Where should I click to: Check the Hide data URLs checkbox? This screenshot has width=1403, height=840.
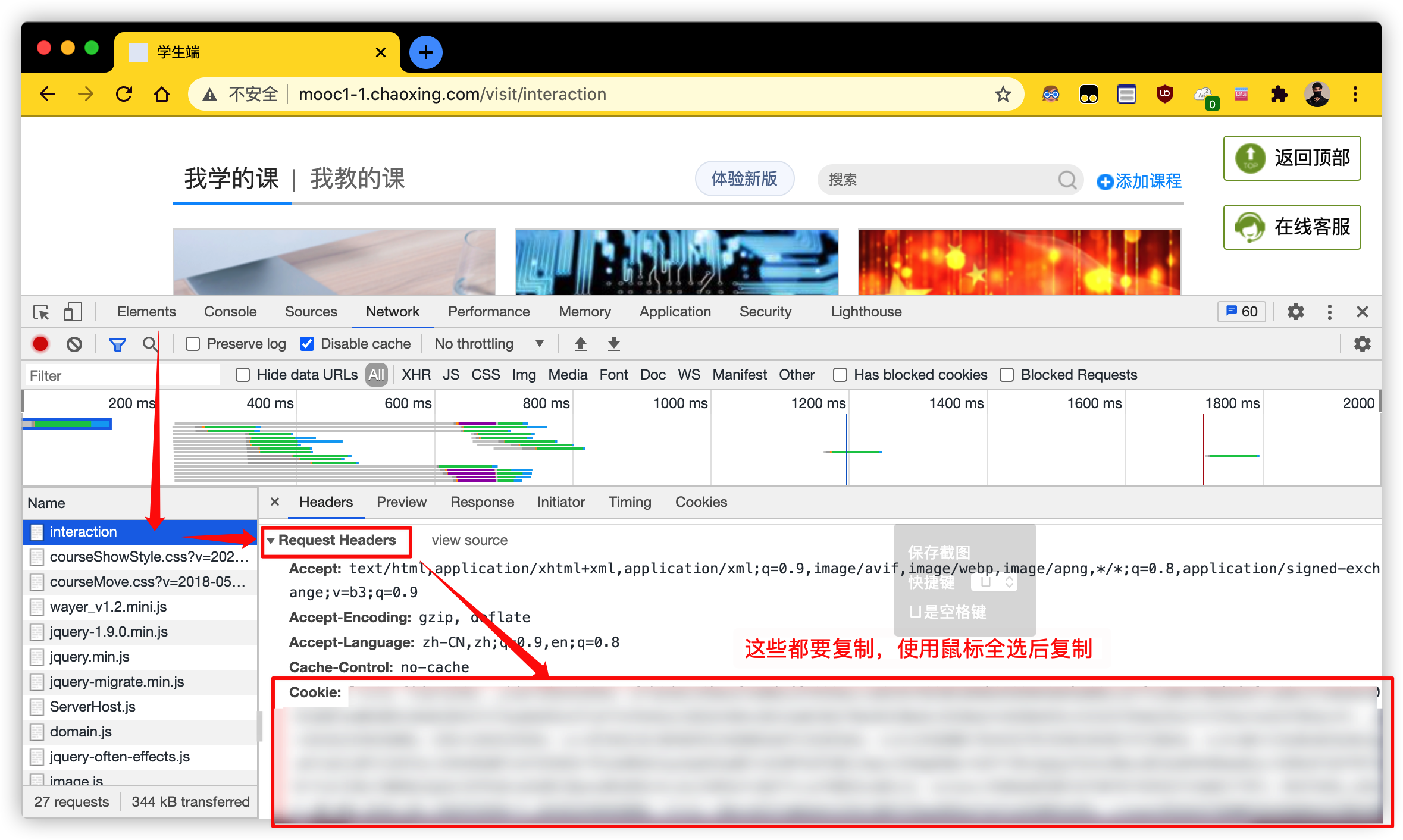click(x=243, y=375)
